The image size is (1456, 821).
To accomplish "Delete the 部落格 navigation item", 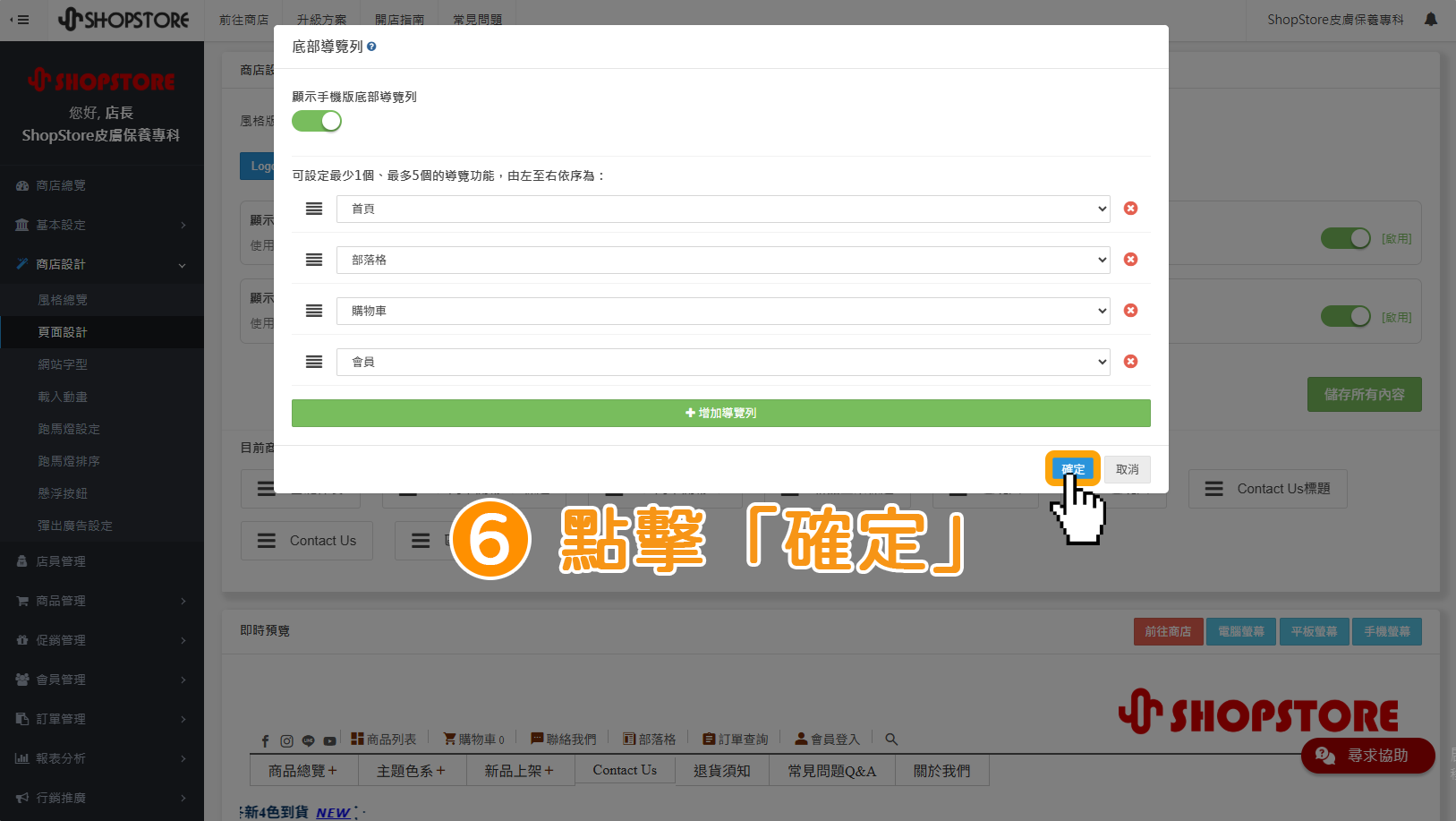I will 1130,260.
